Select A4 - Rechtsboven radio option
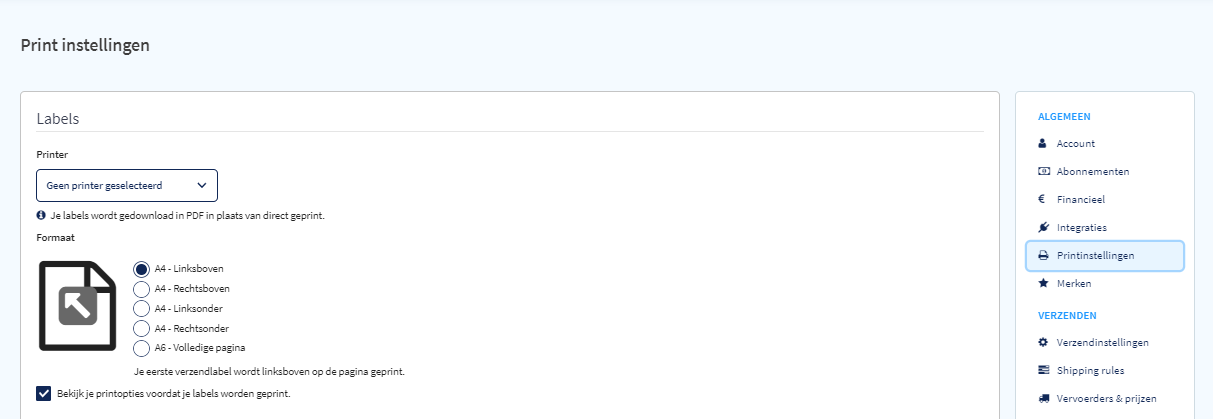 [x=141, y=289]
